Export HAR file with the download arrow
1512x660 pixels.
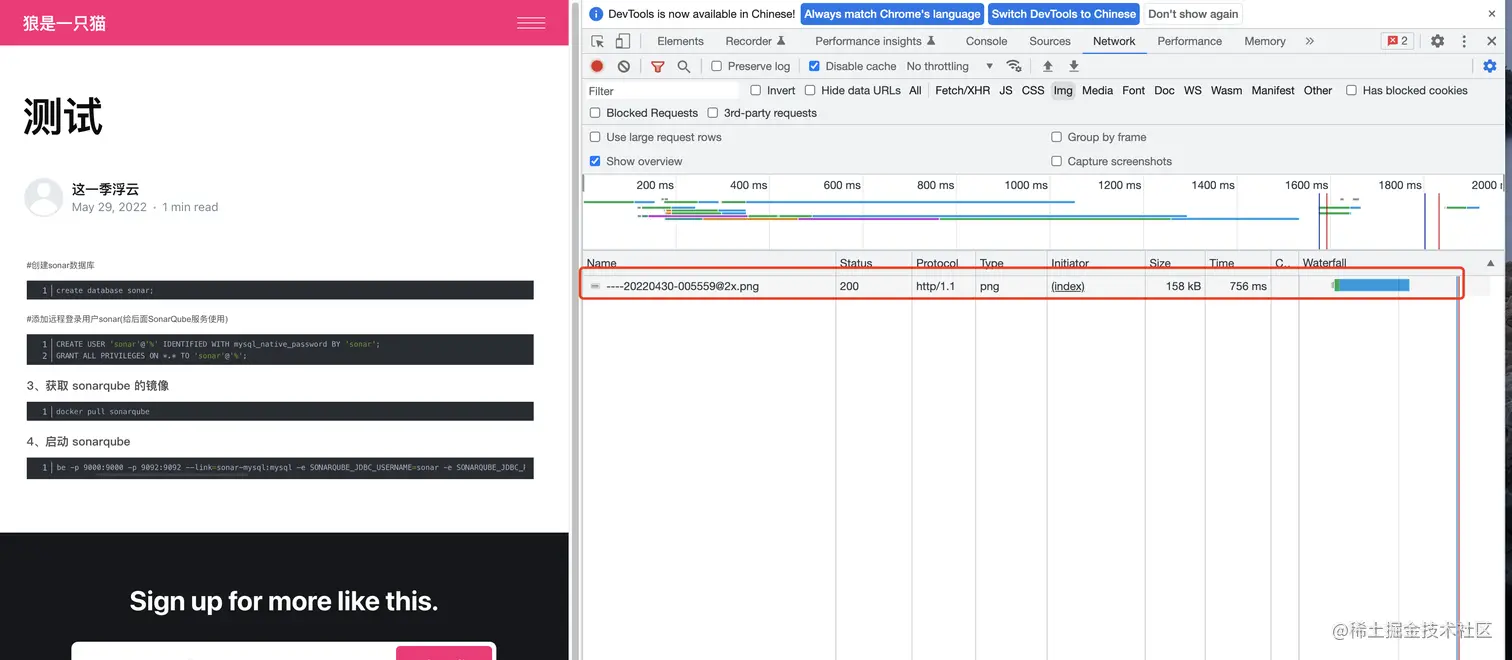[x=1074, y=66]
